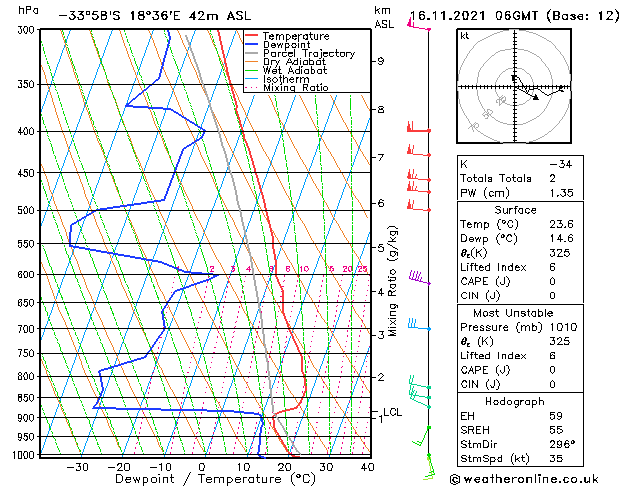This screenshot has width=629, height=486.
Task: Click the '40' temperature axis label
Action: point(367,467)
